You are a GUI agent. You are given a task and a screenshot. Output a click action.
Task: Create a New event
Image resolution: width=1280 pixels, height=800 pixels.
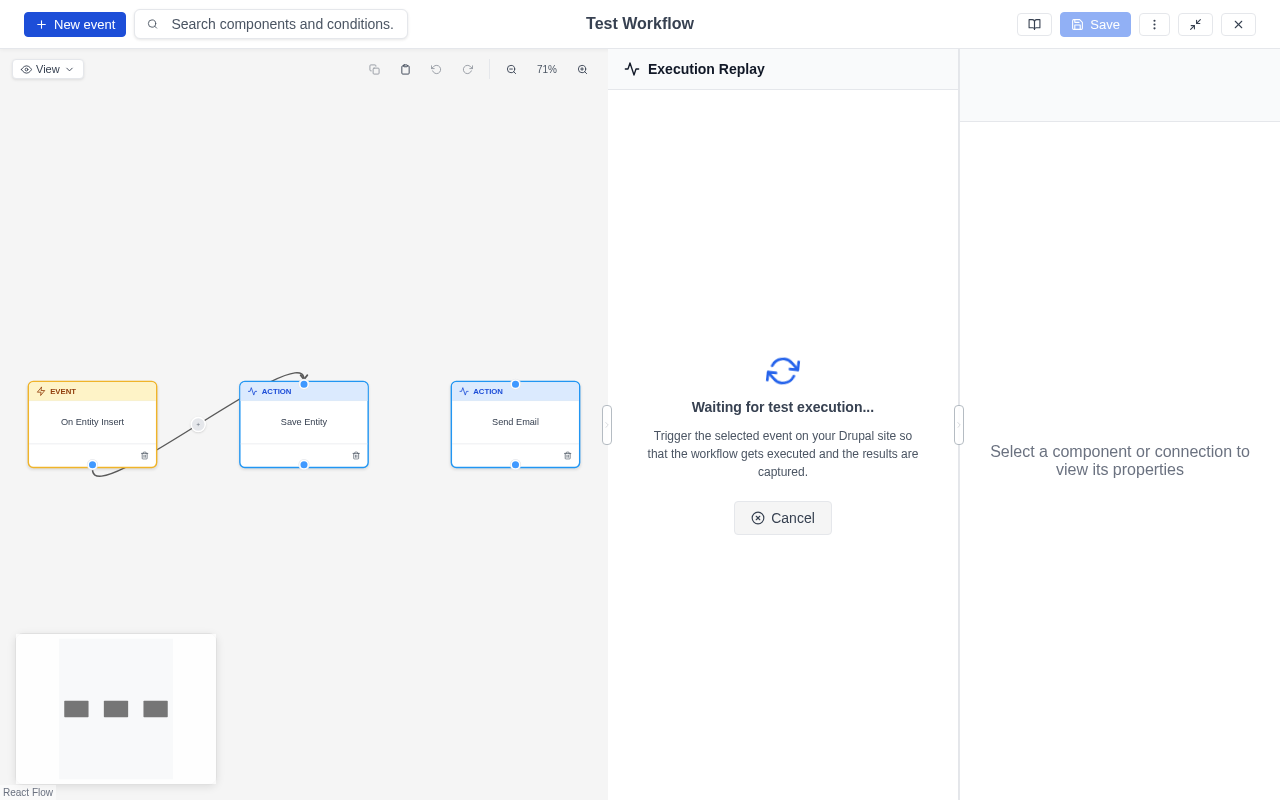[74, 24]
